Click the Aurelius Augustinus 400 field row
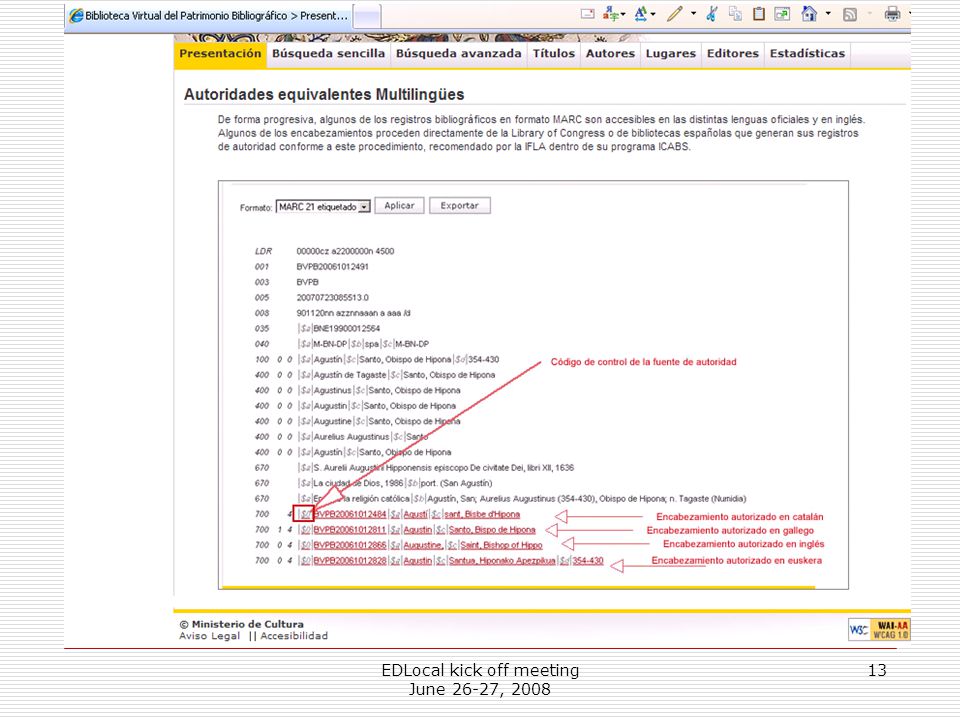 point(341,437)
